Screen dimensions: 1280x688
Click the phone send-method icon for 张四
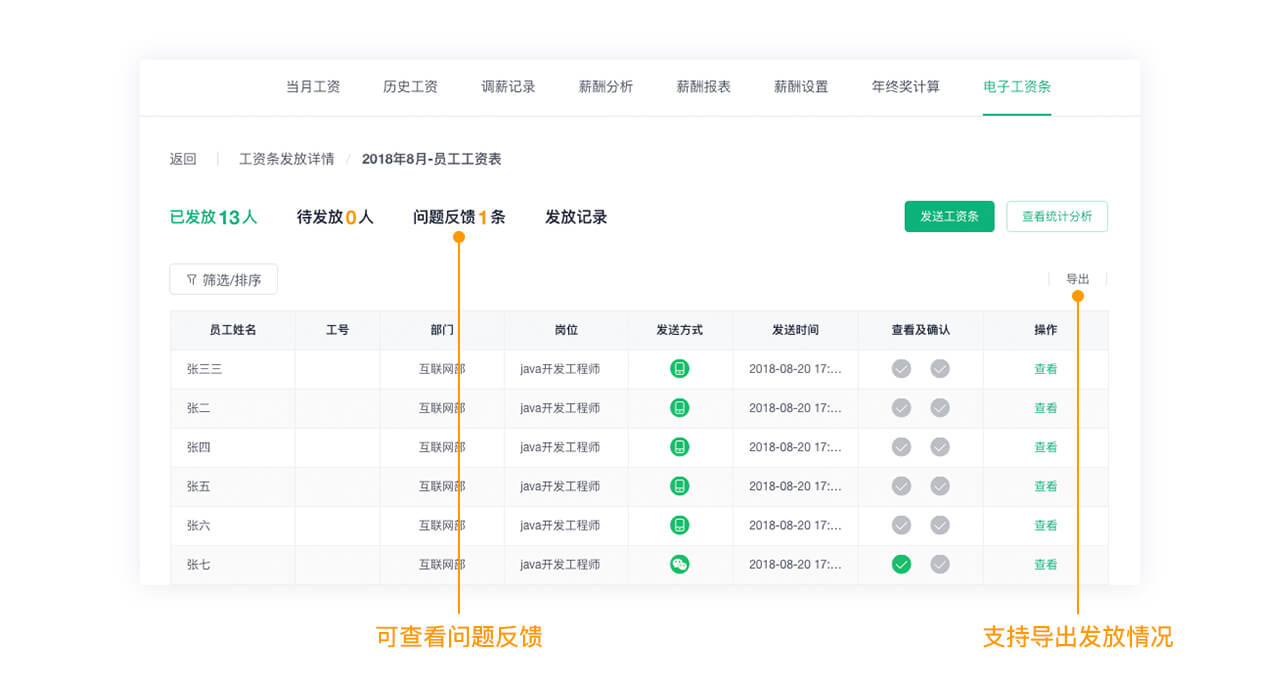[x=680, y=447]
